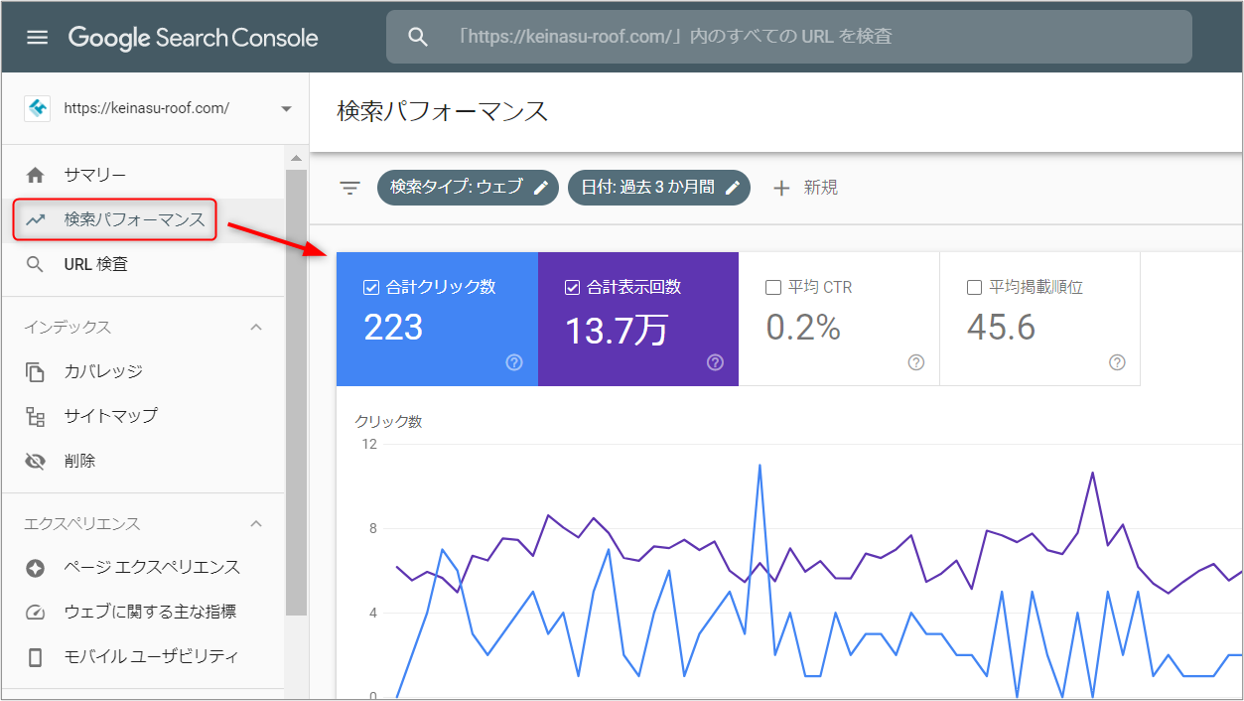Open サマリー in the sidebar
Viewport: 1244px width, 701px height.
(x=94, y=175)
